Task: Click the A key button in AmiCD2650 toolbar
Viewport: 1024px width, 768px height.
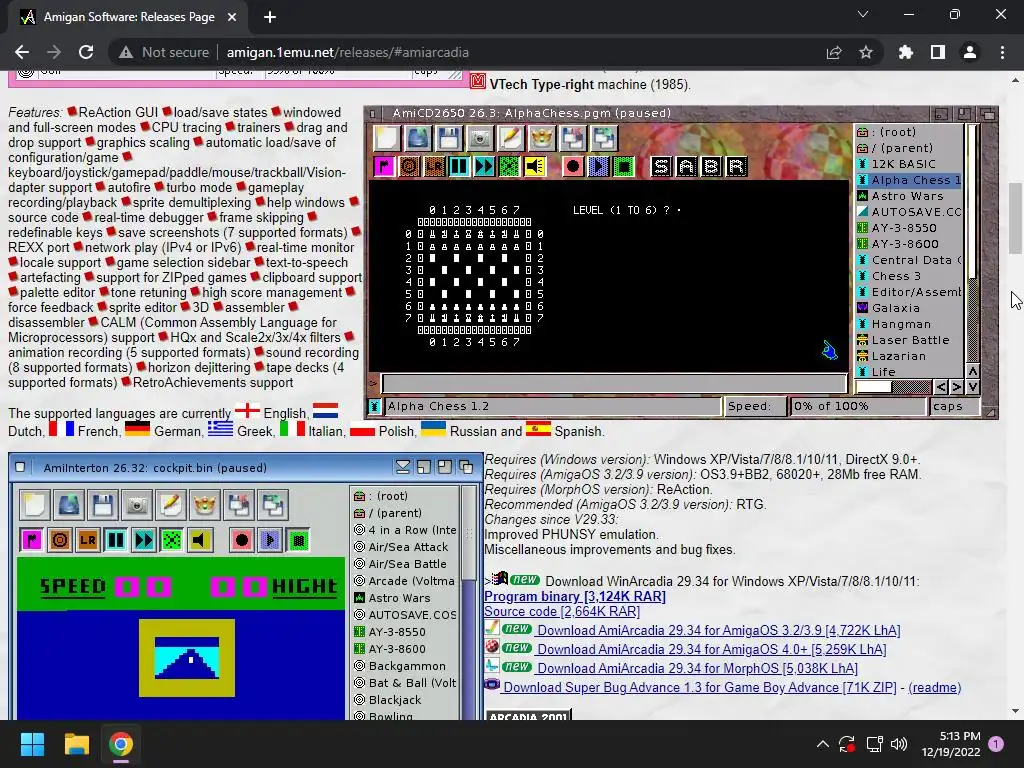Action: [686, 167]
